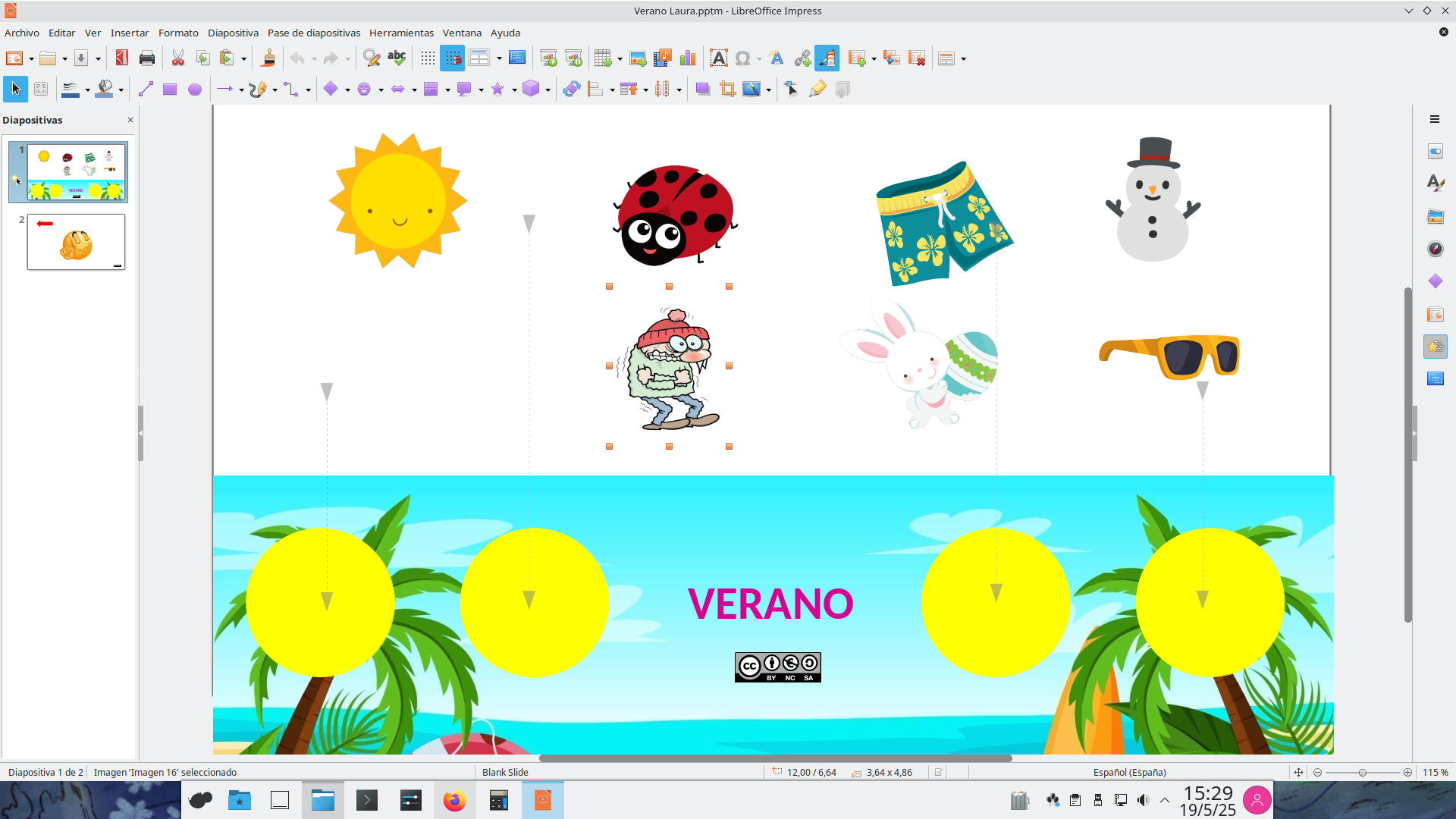The width and height of the screenshot is (1456, 819).
Task: Select the Ellipse drawing tool
Action: click(195, 89)
